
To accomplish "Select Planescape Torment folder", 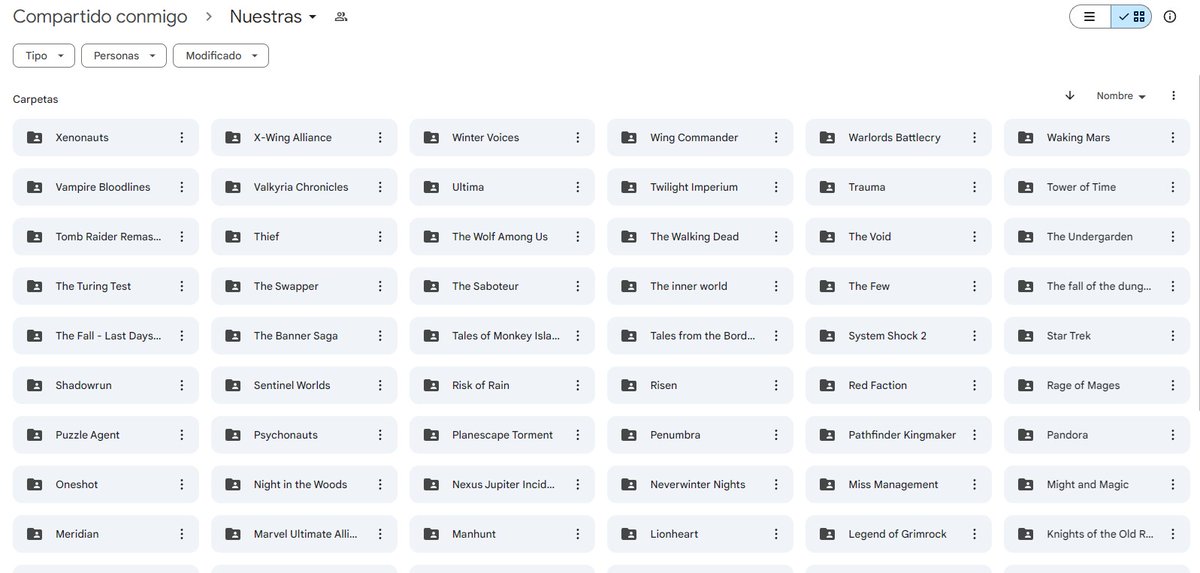I will (x=502, y=435).
